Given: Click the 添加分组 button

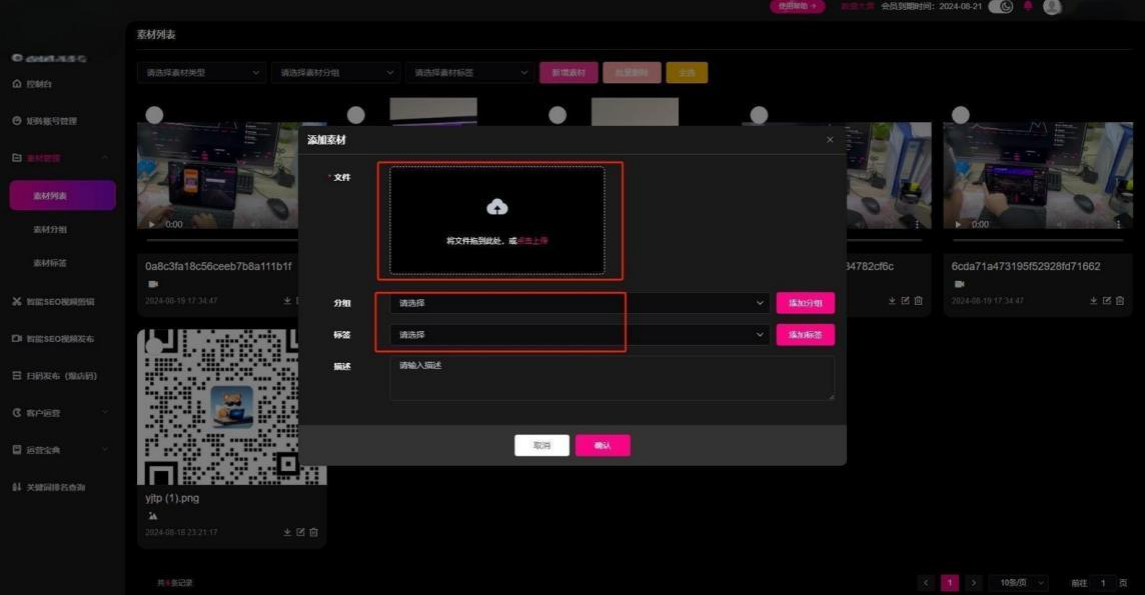Looking at the screenshot, I should 805,303.
